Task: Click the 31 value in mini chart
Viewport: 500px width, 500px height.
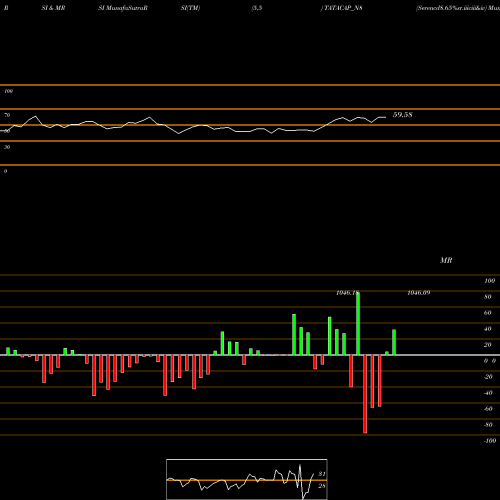Action: pyautogui.click(x=322, y=474)
